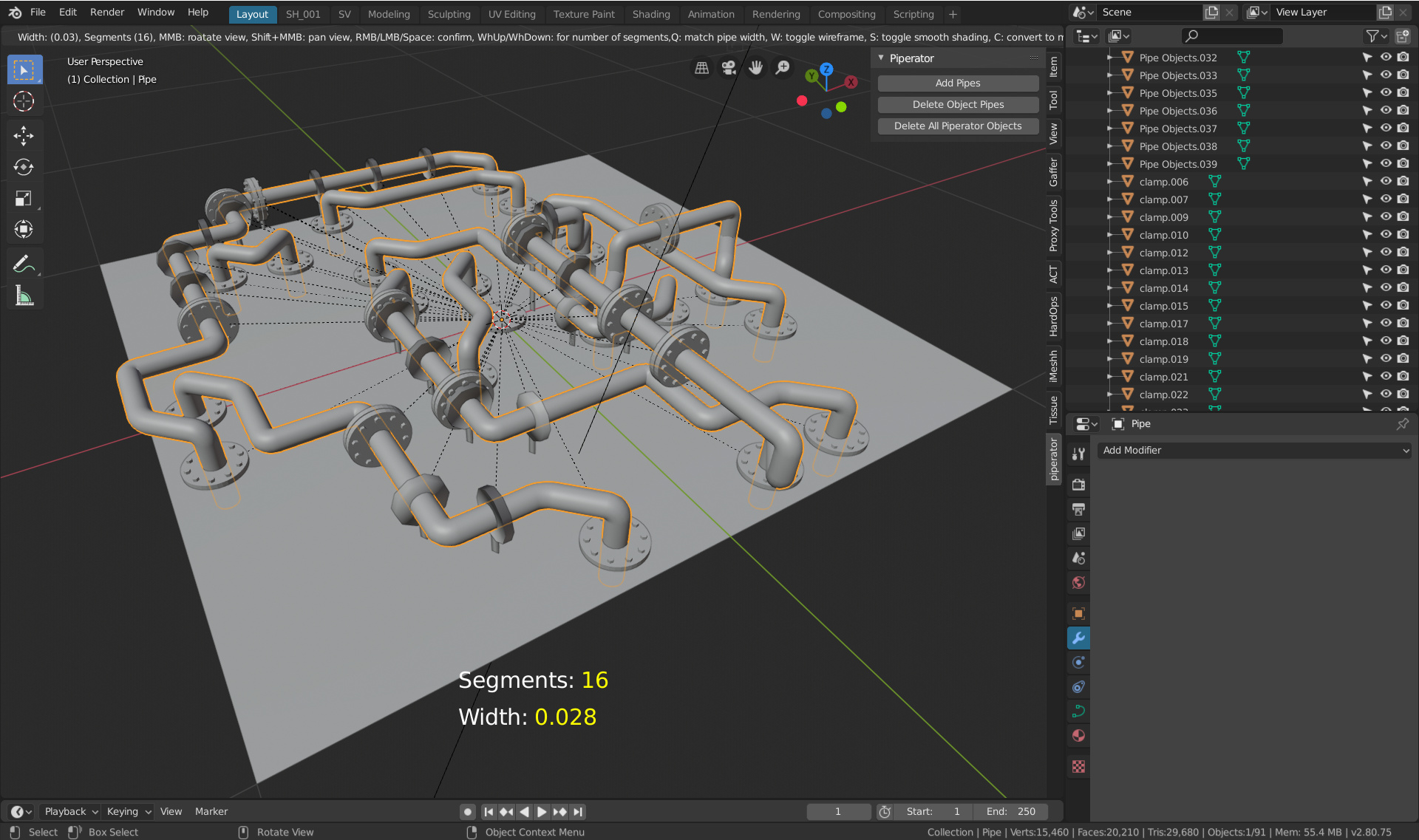Toggle visibility of clamp.018
Image resolution: width=1419 pixels, height=840 pixels.
point(1386,341)
